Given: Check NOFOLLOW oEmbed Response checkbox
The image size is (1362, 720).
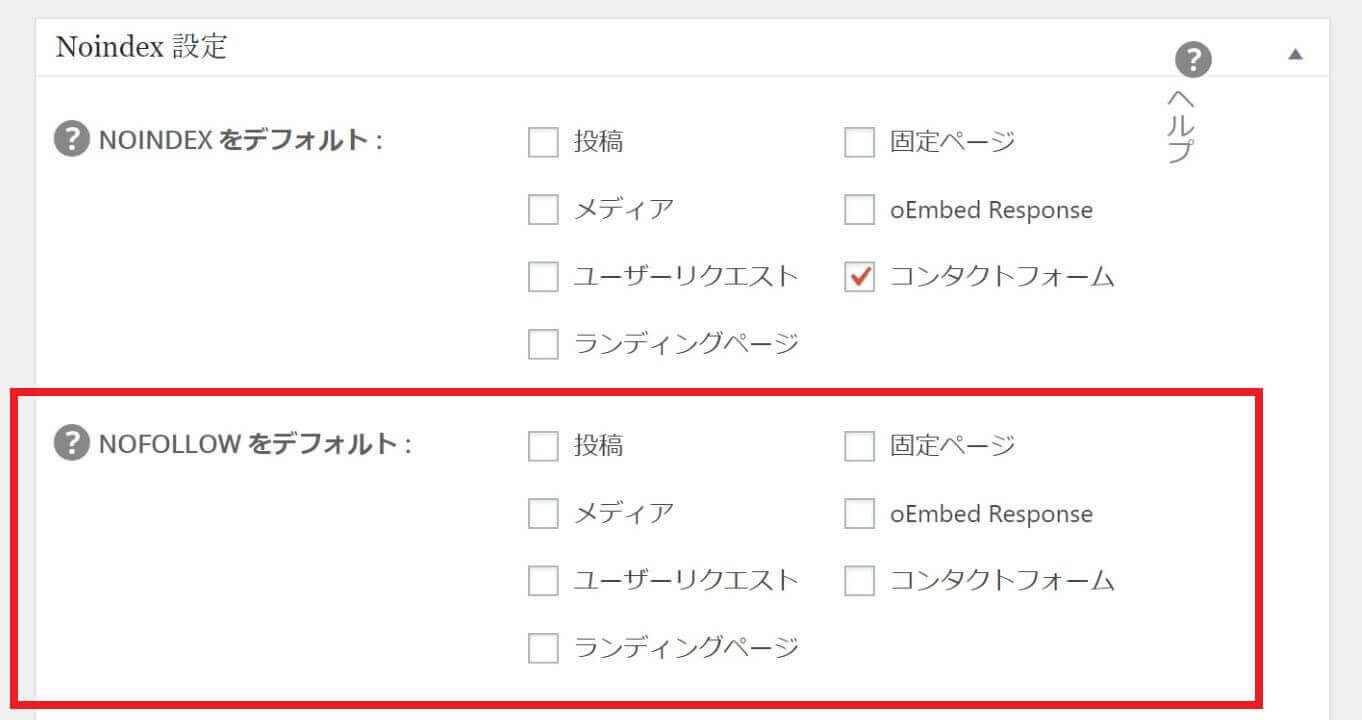Looking at the screenshot, I should [859, 514].
